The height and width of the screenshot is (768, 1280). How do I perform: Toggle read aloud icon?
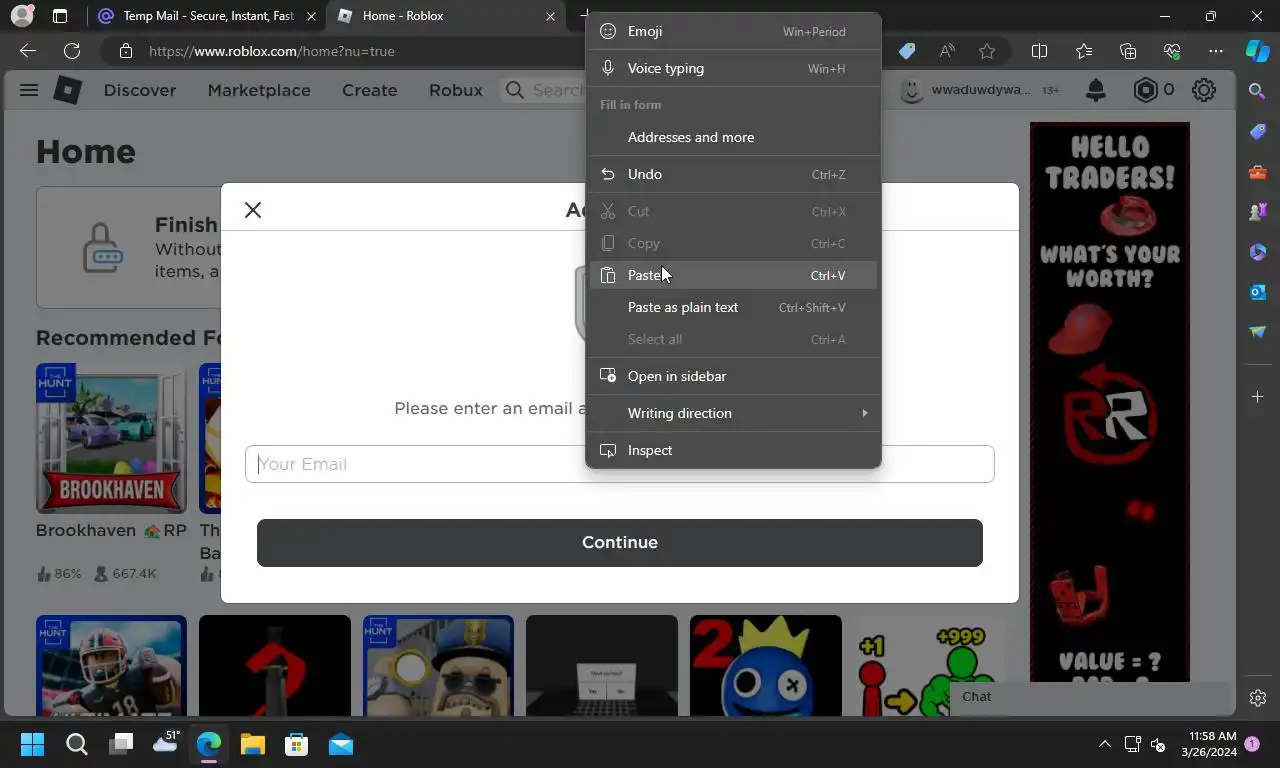tap(947, 51)
